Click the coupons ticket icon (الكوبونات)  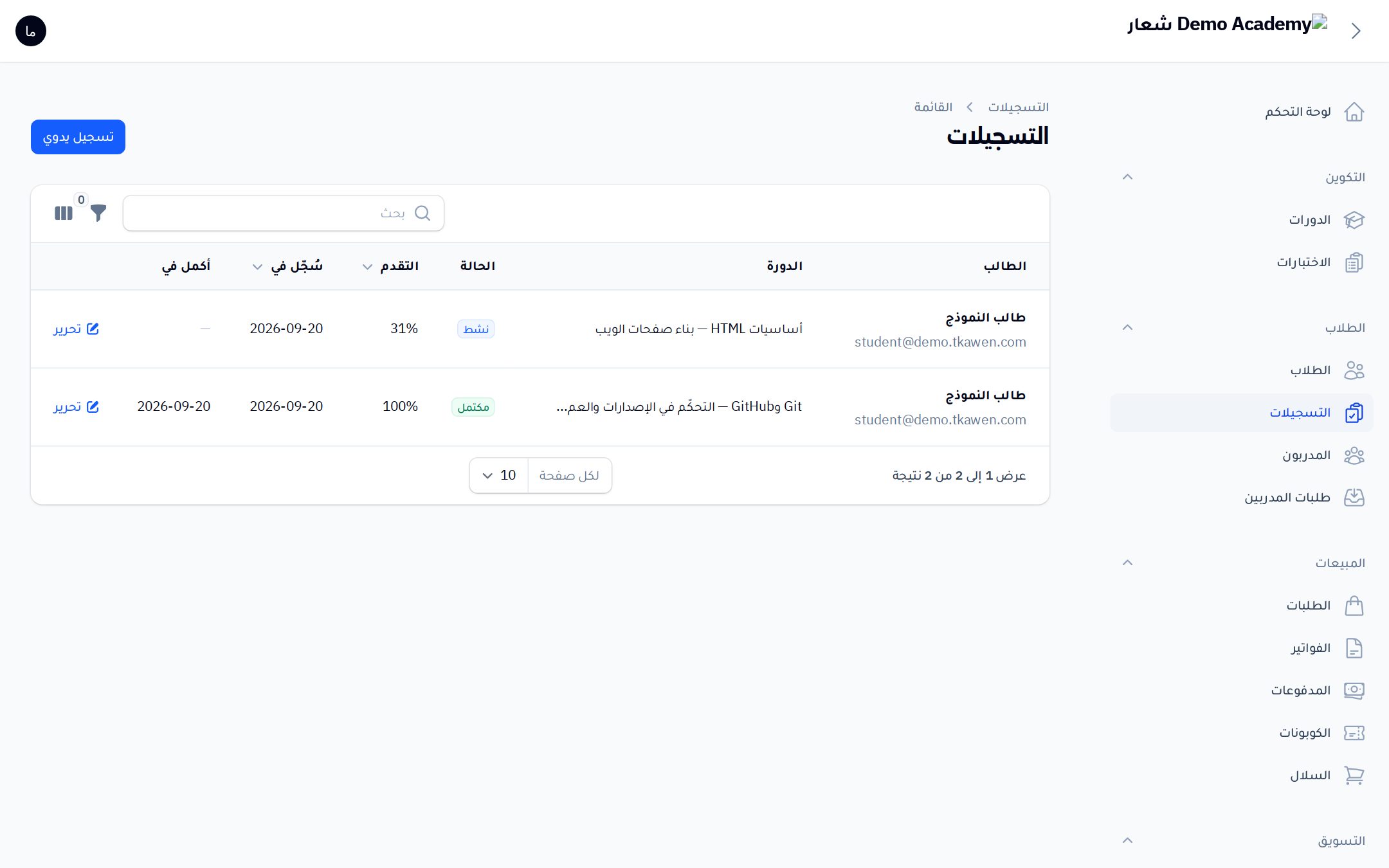(1354, 733)
